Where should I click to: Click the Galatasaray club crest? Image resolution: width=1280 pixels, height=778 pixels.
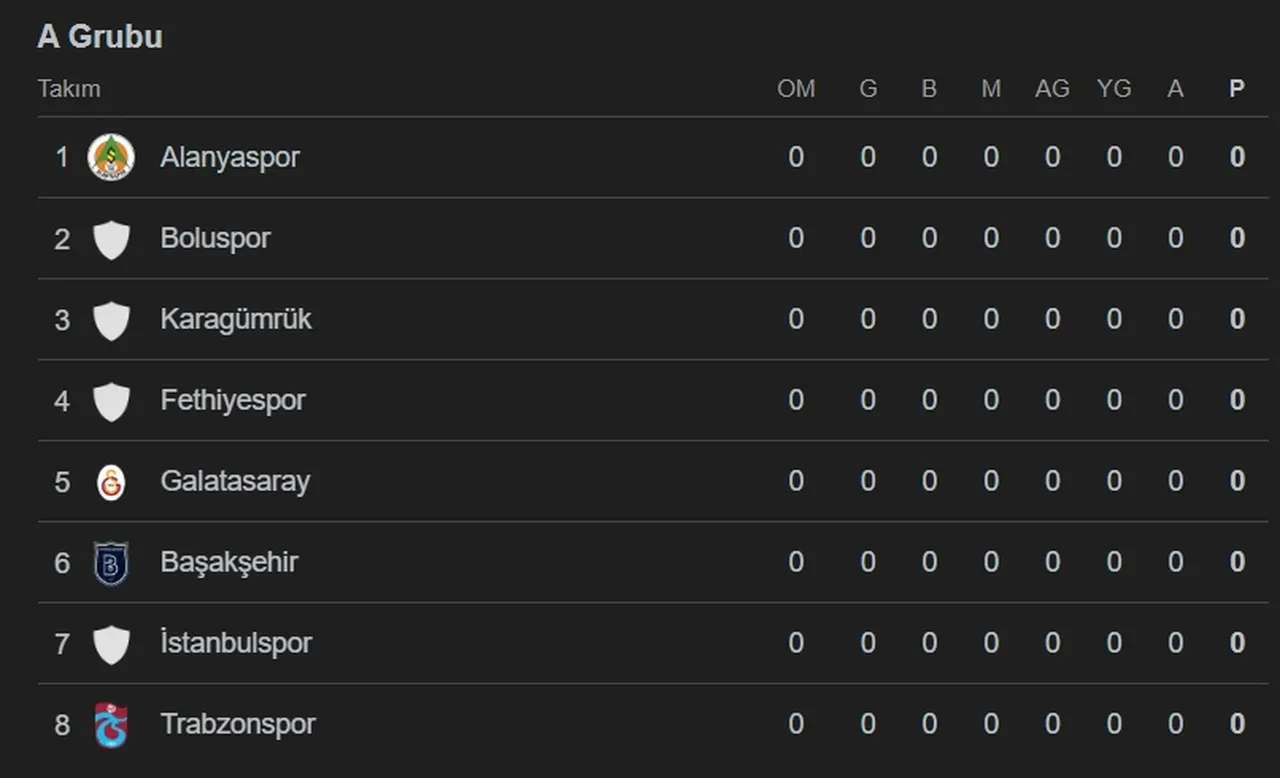tap(111, 482)
